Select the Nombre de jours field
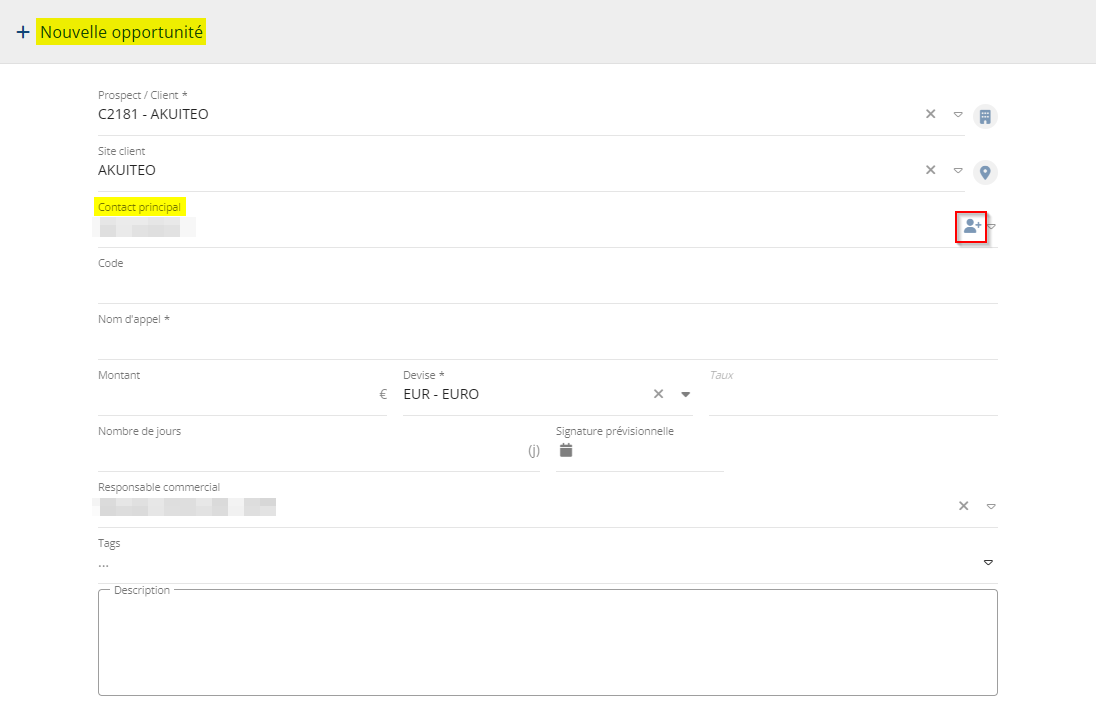The width and height of the screenshot is (1096, 704). pyautogui.click(x=310, y=451)
